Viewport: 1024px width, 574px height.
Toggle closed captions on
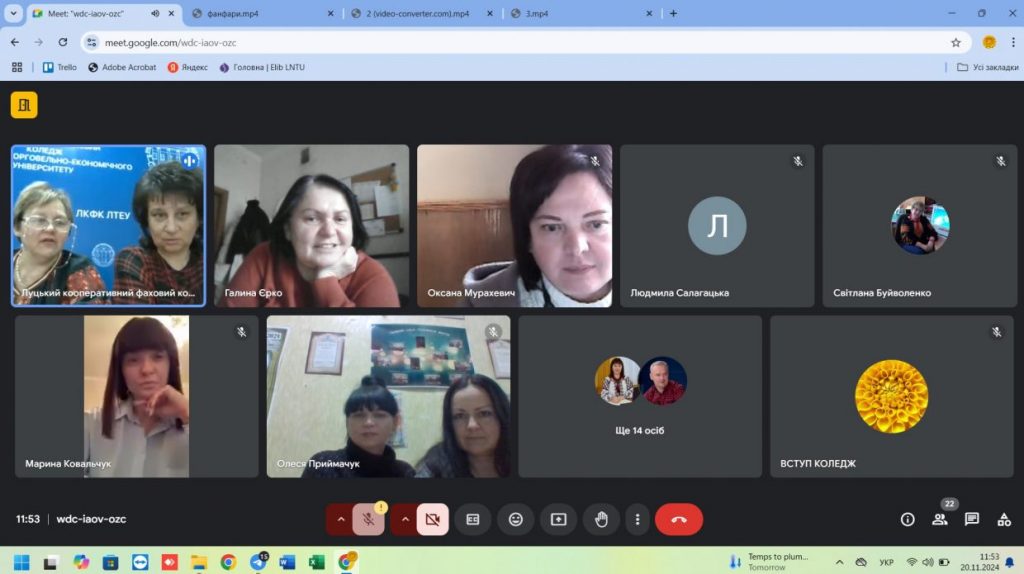pos(473,520)
